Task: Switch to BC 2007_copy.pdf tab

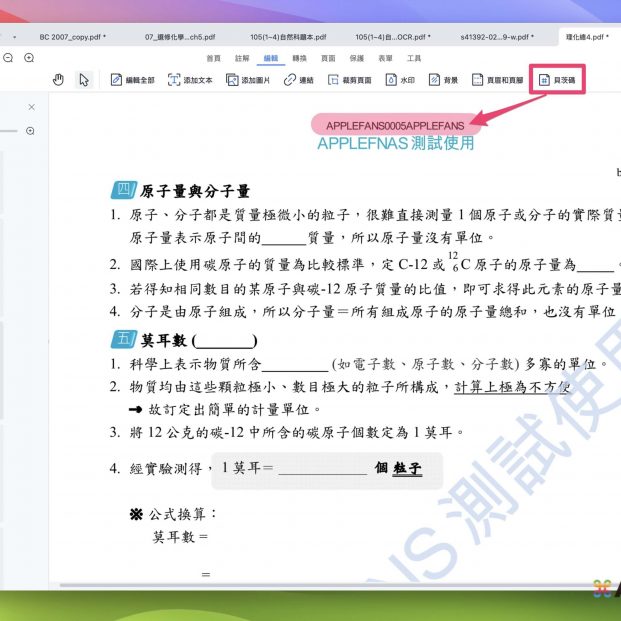Action: pyautogui.click(x=70, y=36)
